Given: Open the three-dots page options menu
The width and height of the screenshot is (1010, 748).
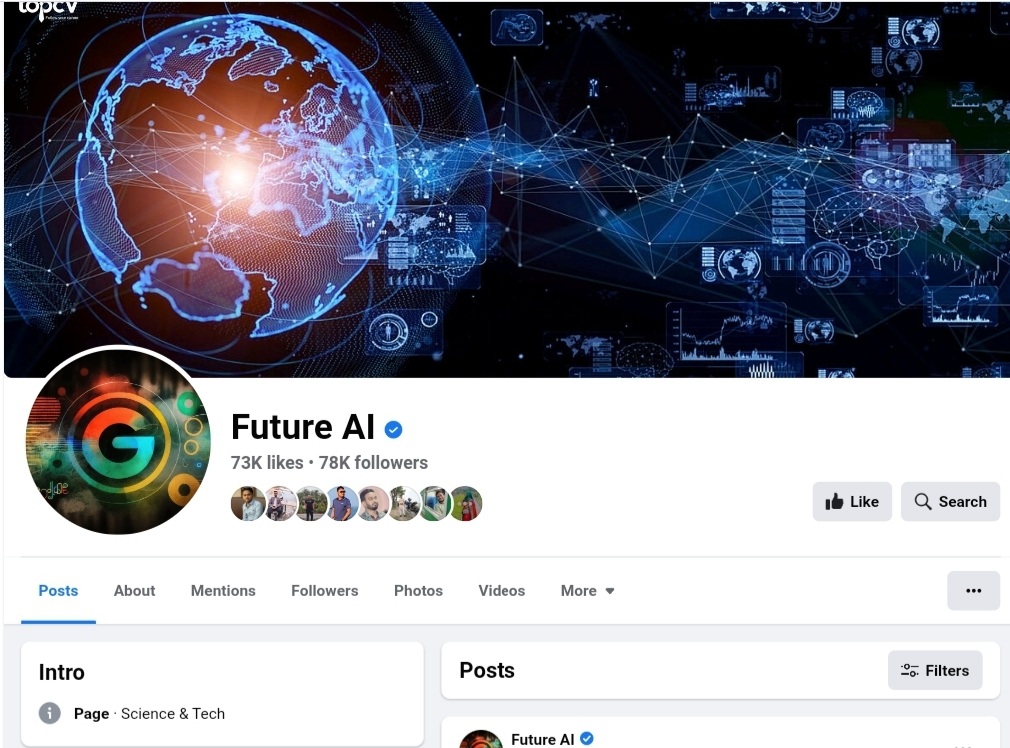Looking at the screenshot, I should pos(973,590).
